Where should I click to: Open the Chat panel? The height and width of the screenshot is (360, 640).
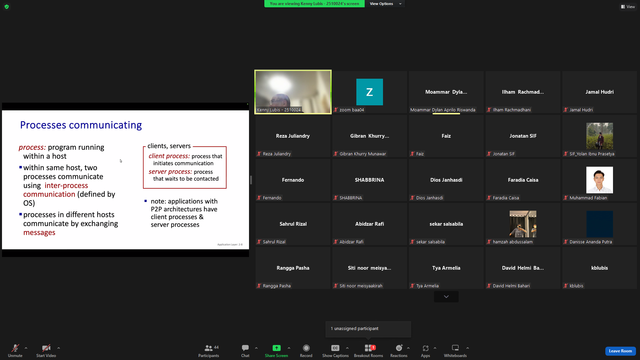pos(245,350)
